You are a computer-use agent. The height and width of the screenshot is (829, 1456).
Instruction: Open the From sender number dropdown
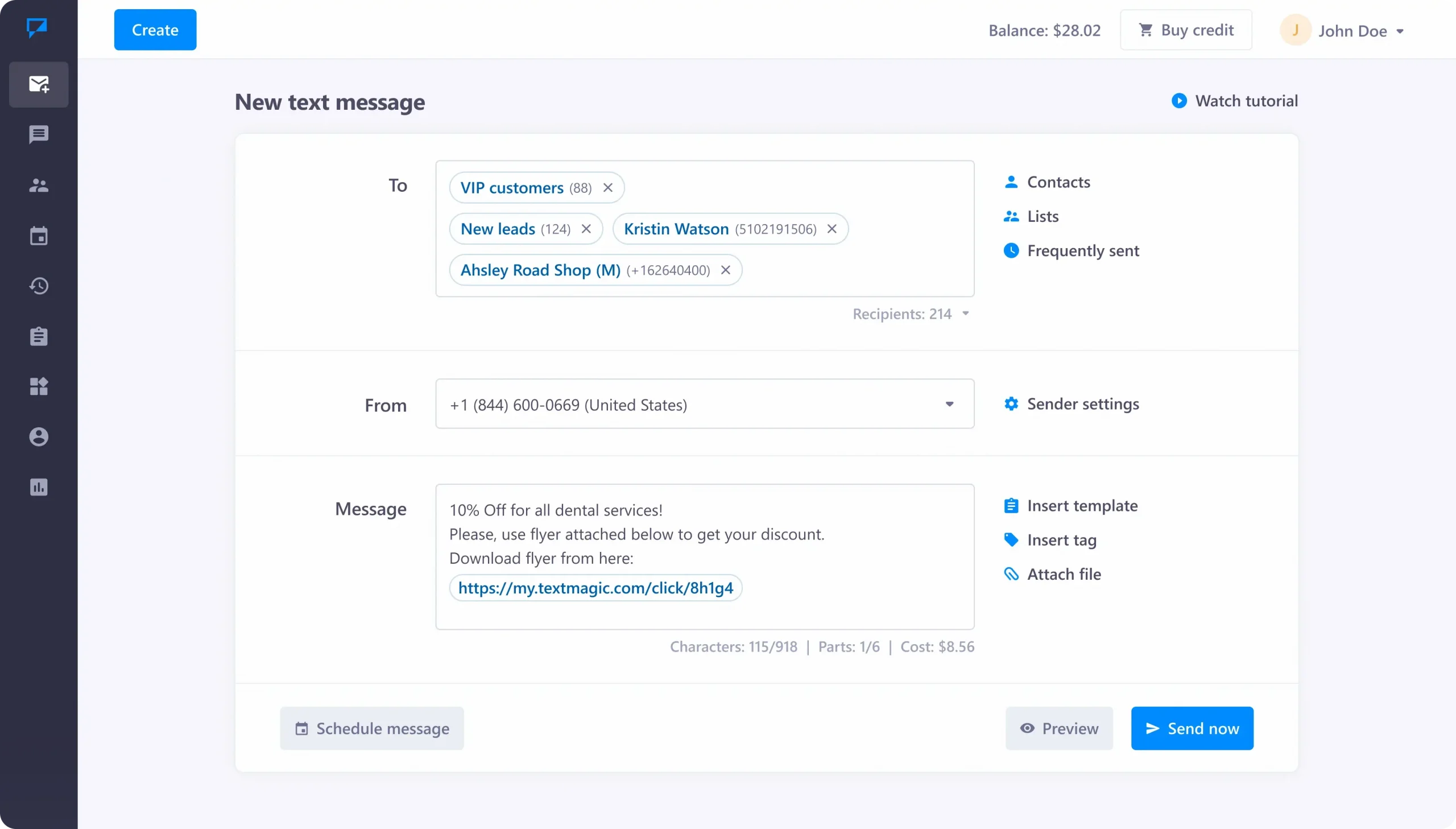tap(704, 404)
